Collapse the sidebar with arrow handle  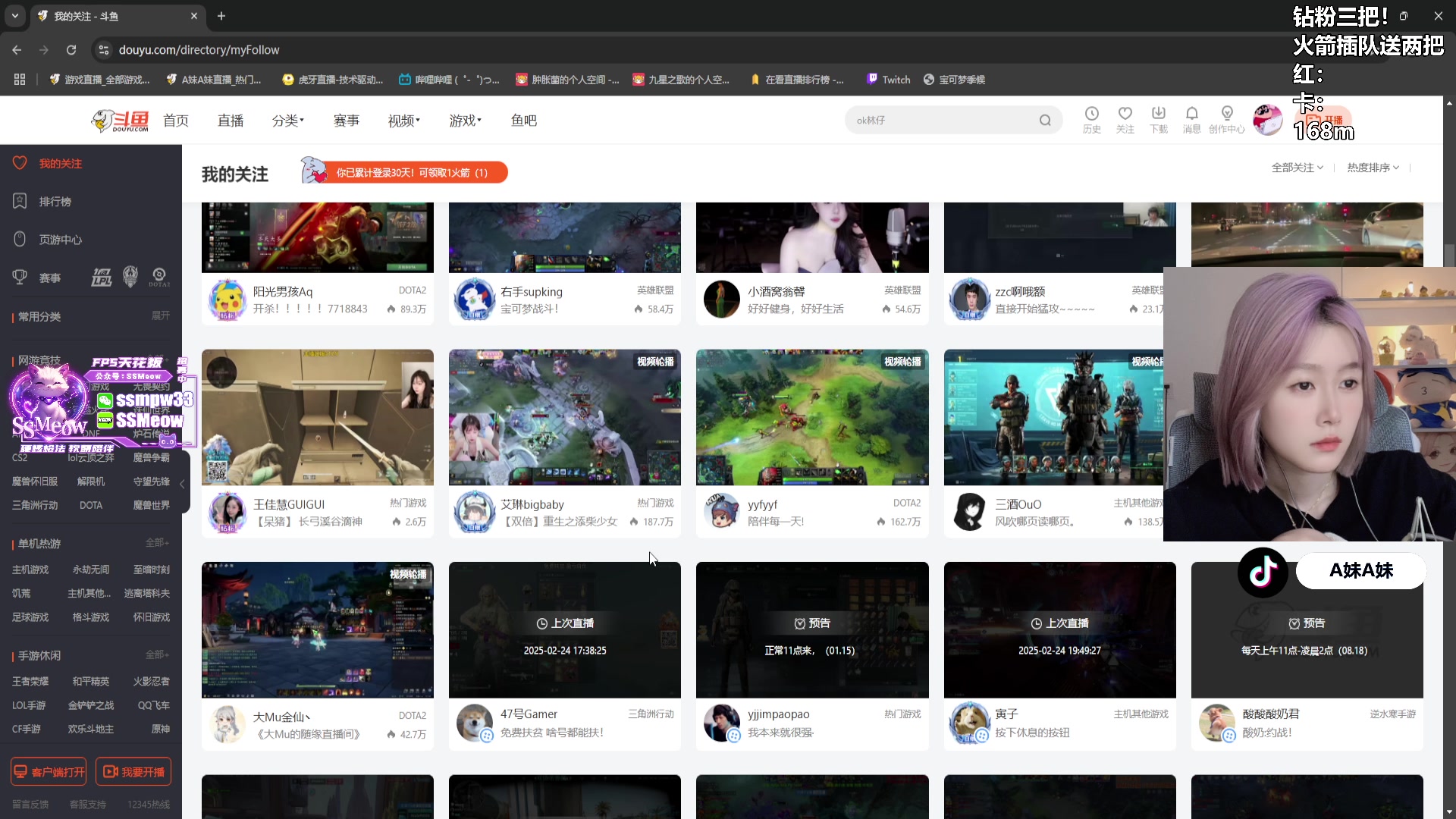182,484
